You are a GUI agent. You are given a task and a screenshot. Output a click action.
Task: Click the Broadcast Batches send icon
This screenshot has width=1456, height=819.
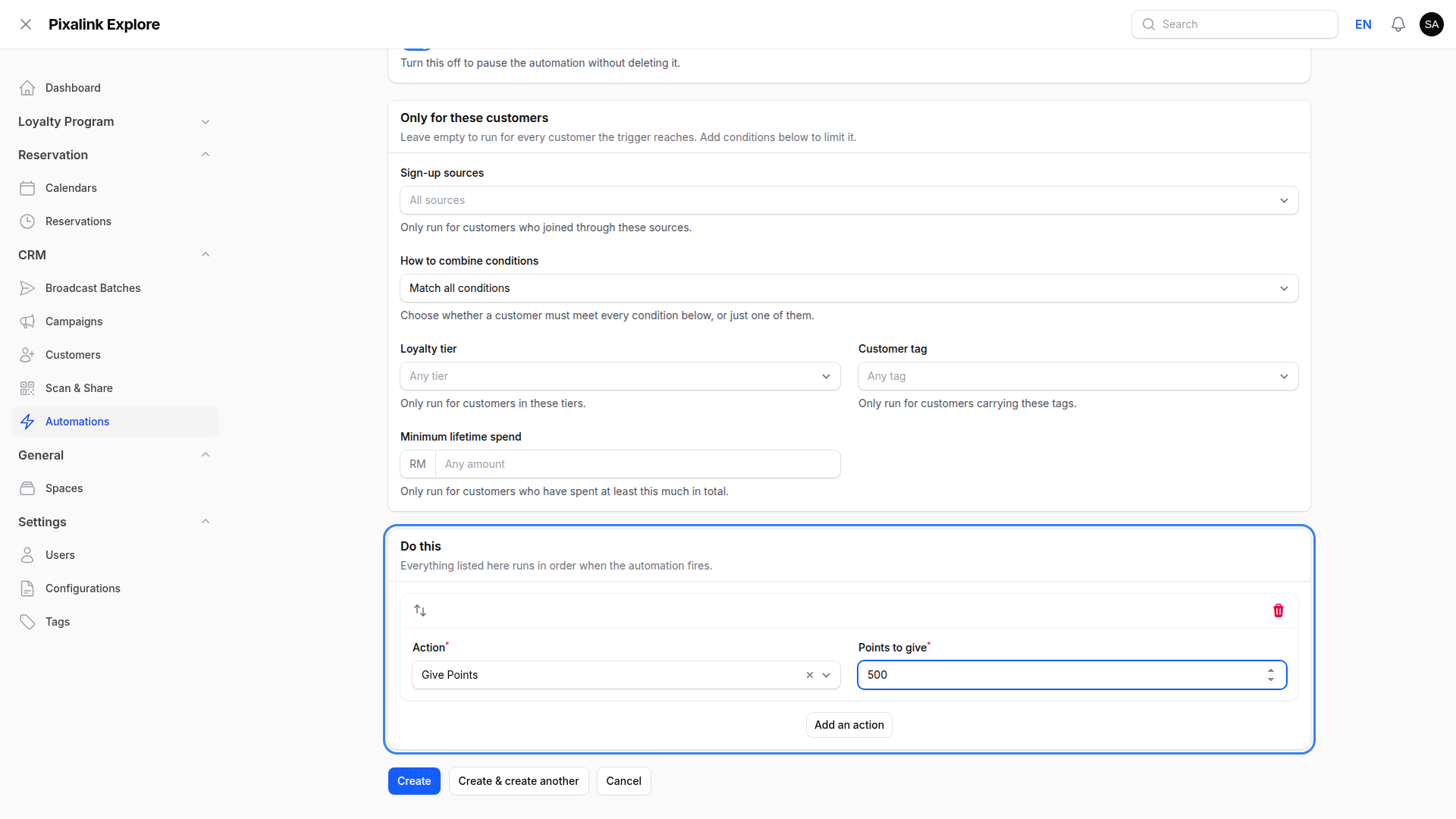pos(27,288)
